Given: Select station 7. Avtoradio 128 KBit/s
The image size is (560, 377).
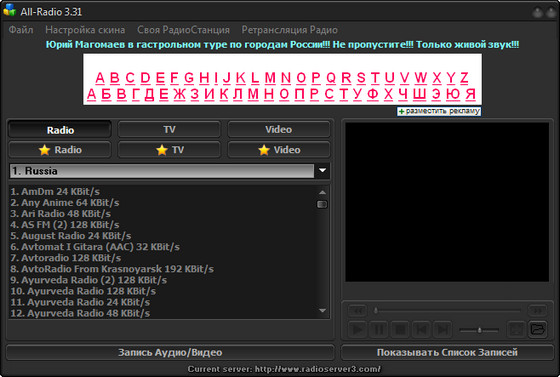Looking at the screenshot, I should [x=66, y=258].
